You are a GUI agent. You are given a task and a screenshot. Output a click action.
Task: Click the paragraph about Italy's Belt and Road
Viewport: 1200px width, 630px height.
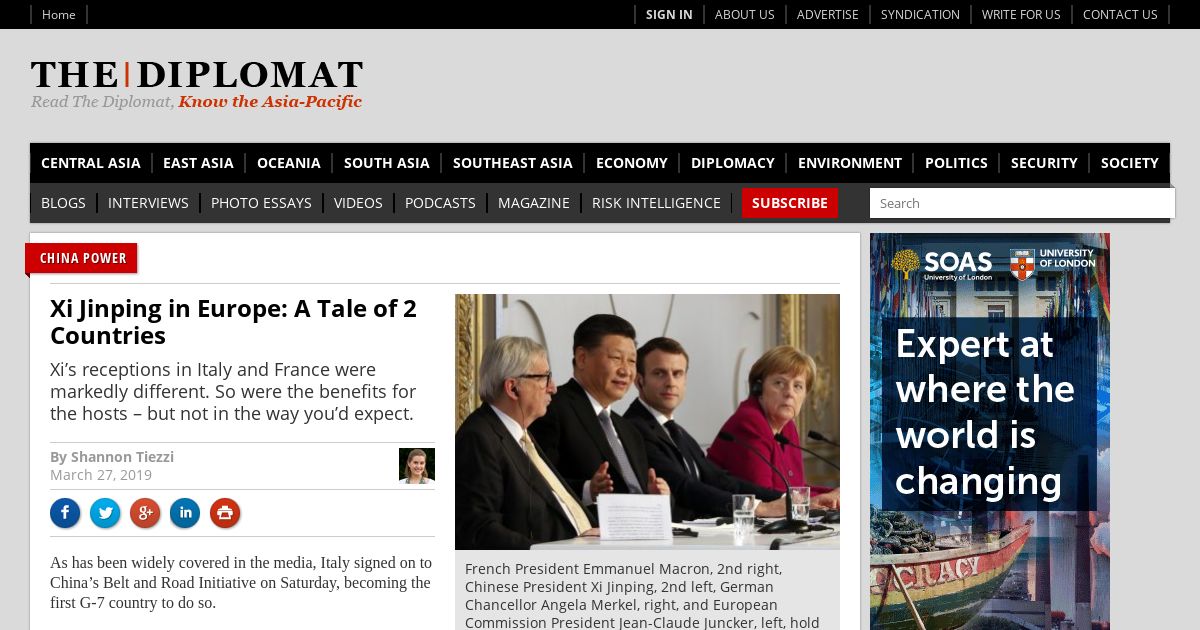pyautogui.click(x=241, y=583)
